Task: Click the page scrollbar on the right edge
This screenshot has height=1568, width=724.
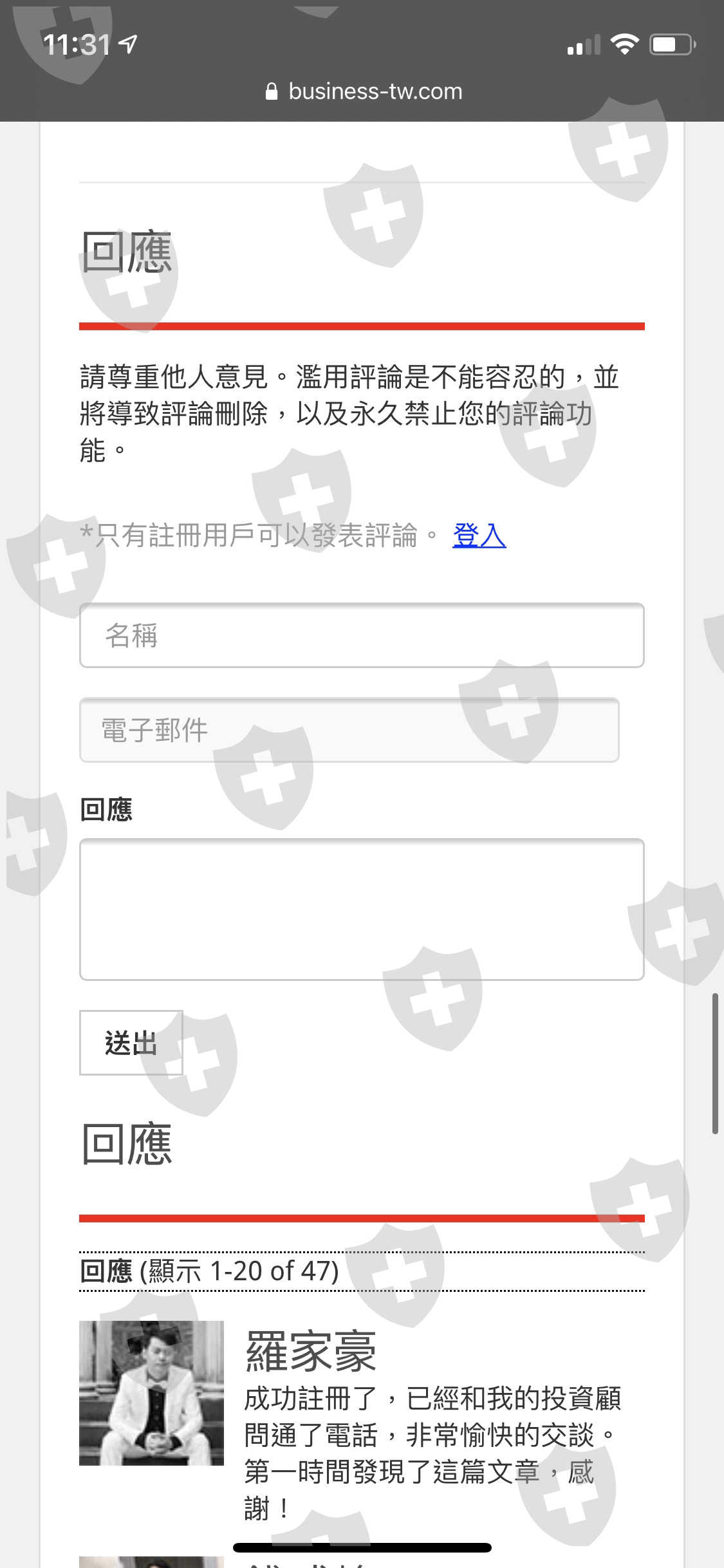Action: 715,1063
